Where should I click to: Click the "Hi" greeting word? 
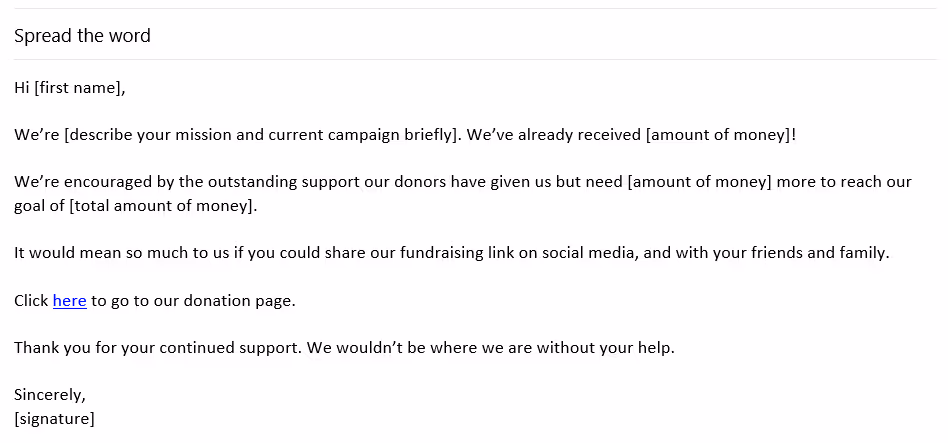[22, 88]
